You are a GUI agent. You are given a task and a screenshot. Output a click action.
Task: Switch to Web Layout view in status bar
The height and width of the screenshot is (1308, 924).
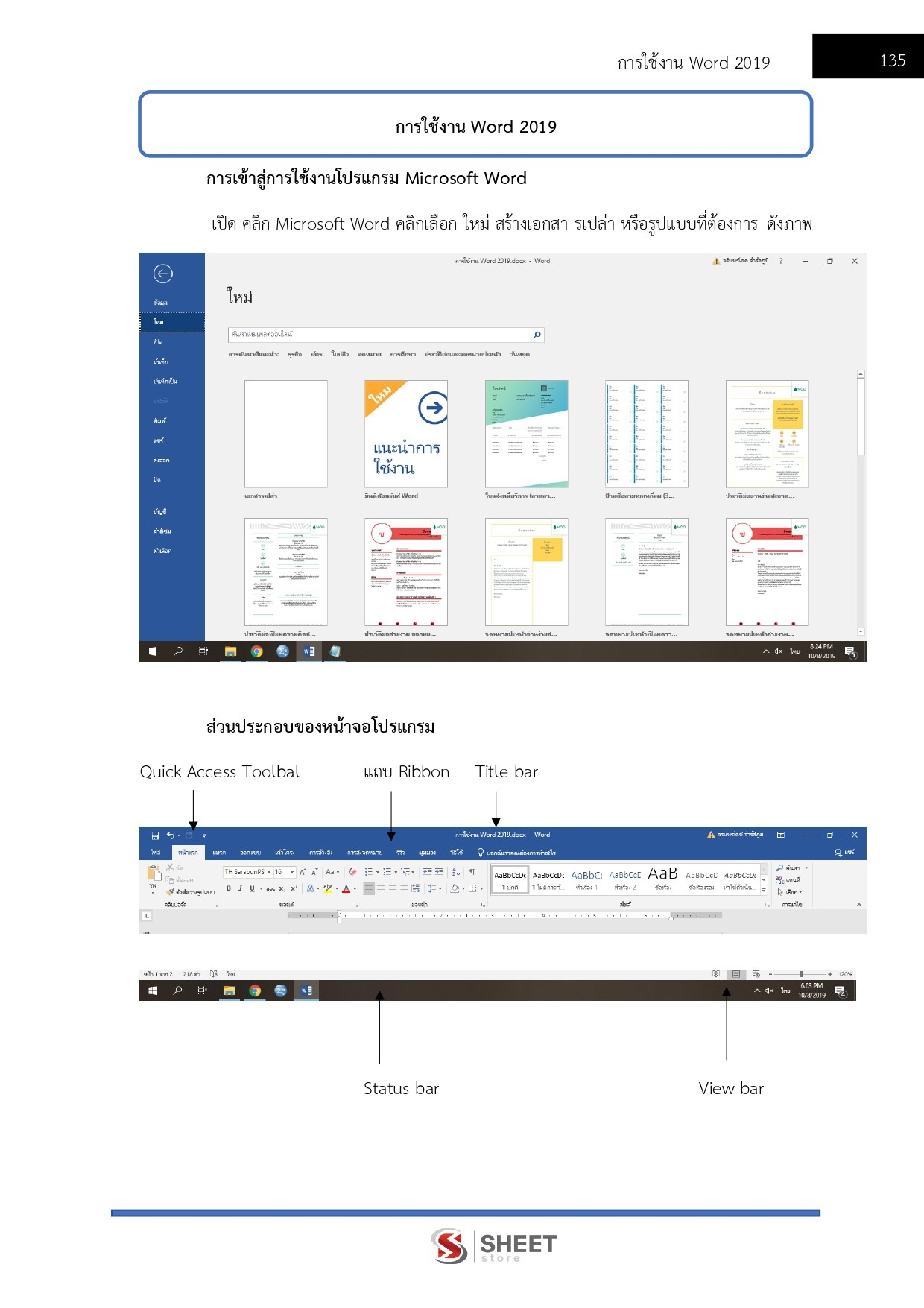756,974
